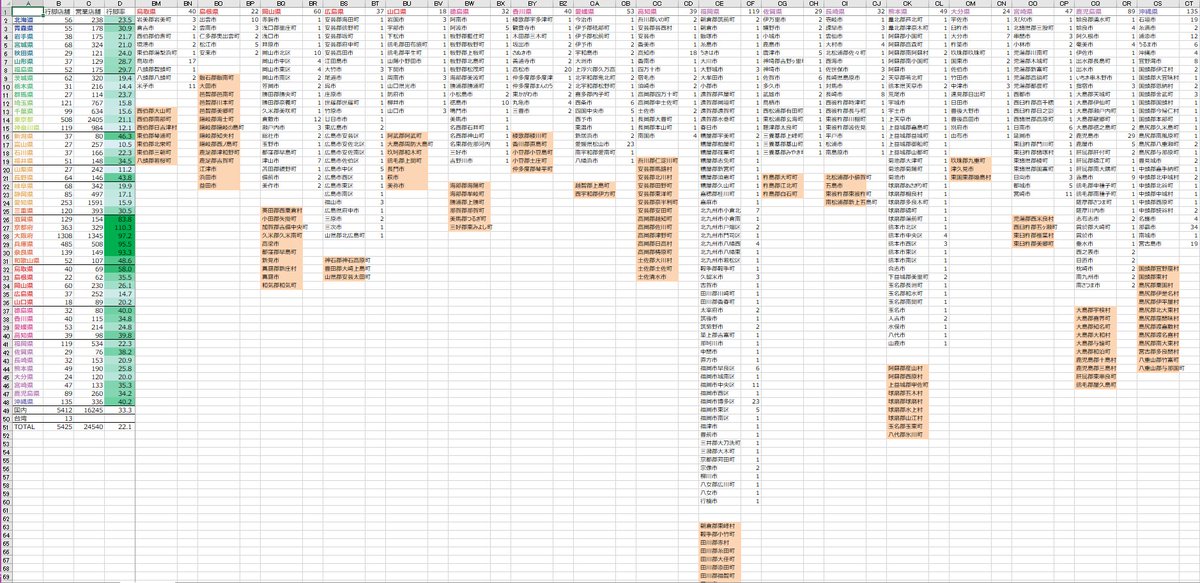Select column CC header
The image size is (1200, 583).
tap(657, 3)
